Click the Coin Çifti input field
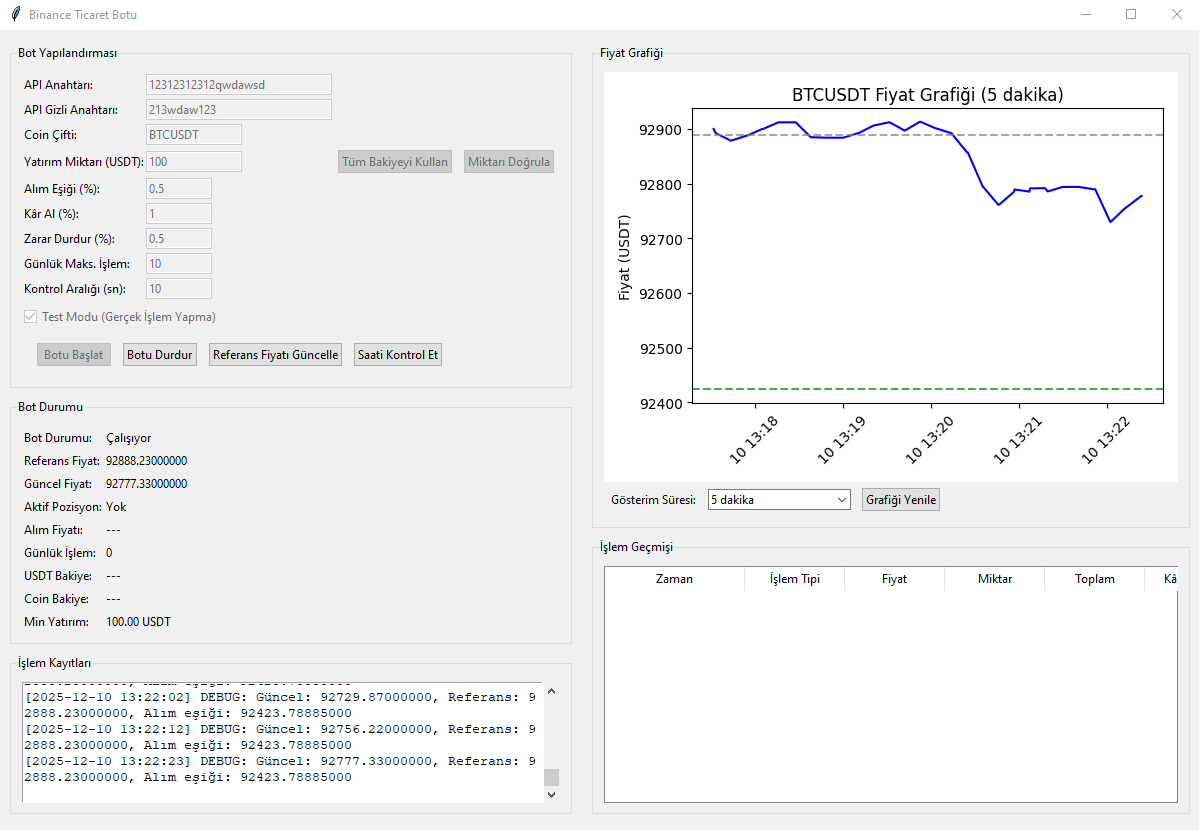 (193, 135)
